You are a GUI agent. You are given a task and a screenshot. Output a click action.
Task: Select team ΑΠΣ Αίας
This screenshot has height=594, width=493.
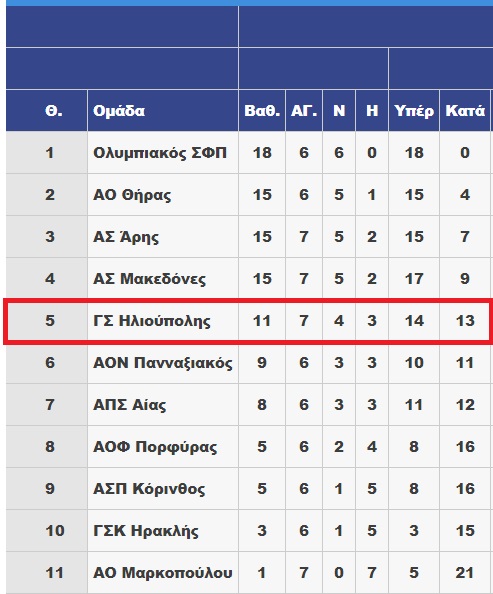pyautogui.click(x=130, y=405)
